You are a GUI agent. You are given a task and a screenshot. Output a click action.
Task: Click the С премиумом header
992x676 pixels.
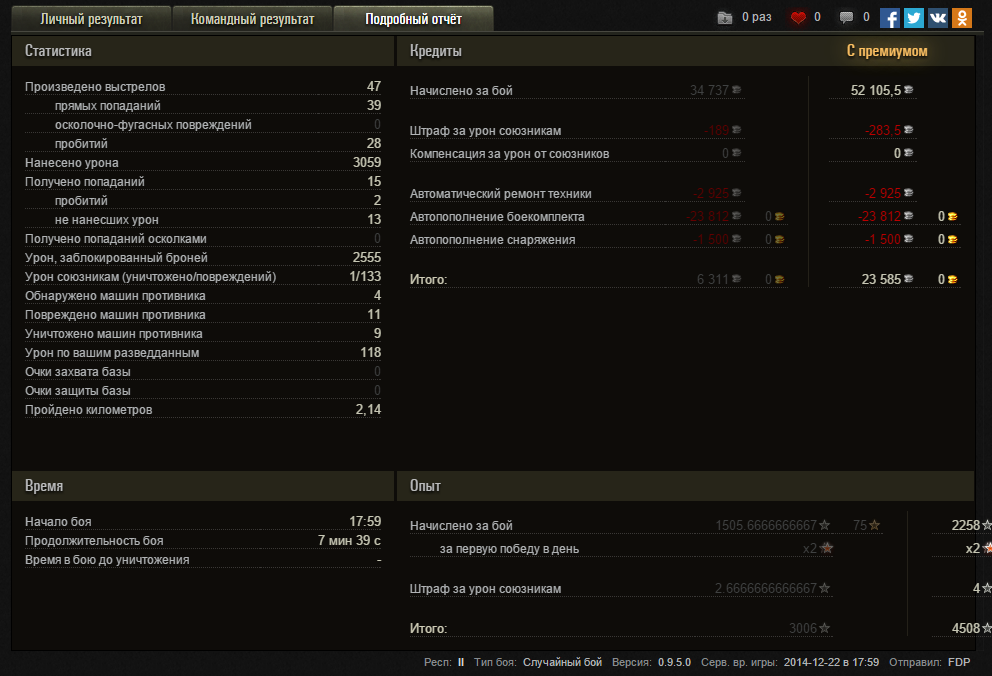pos(887,51)
